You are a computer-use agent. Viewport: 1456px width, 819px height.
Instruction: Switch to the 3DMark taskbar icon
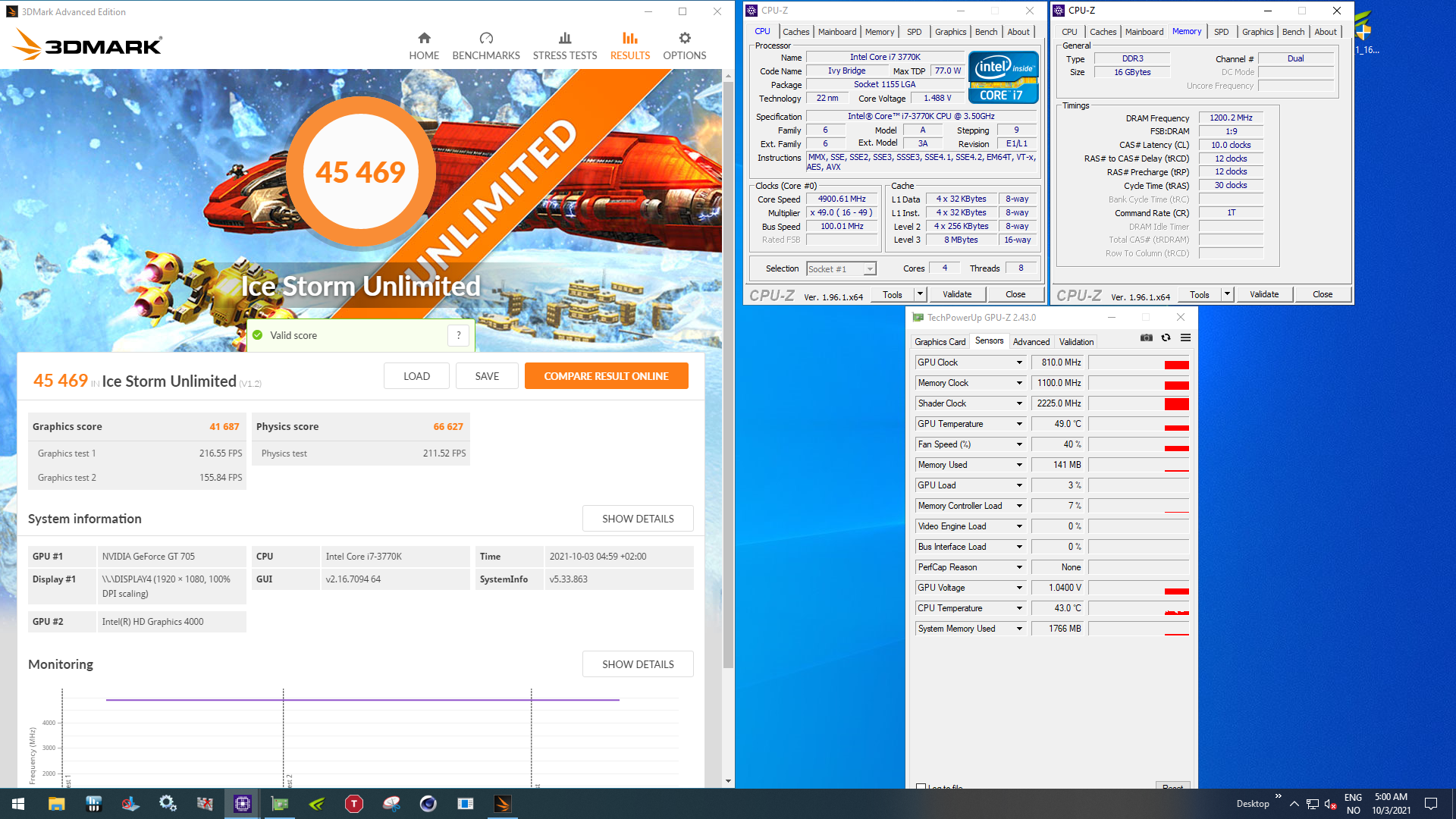coord(503,804)
